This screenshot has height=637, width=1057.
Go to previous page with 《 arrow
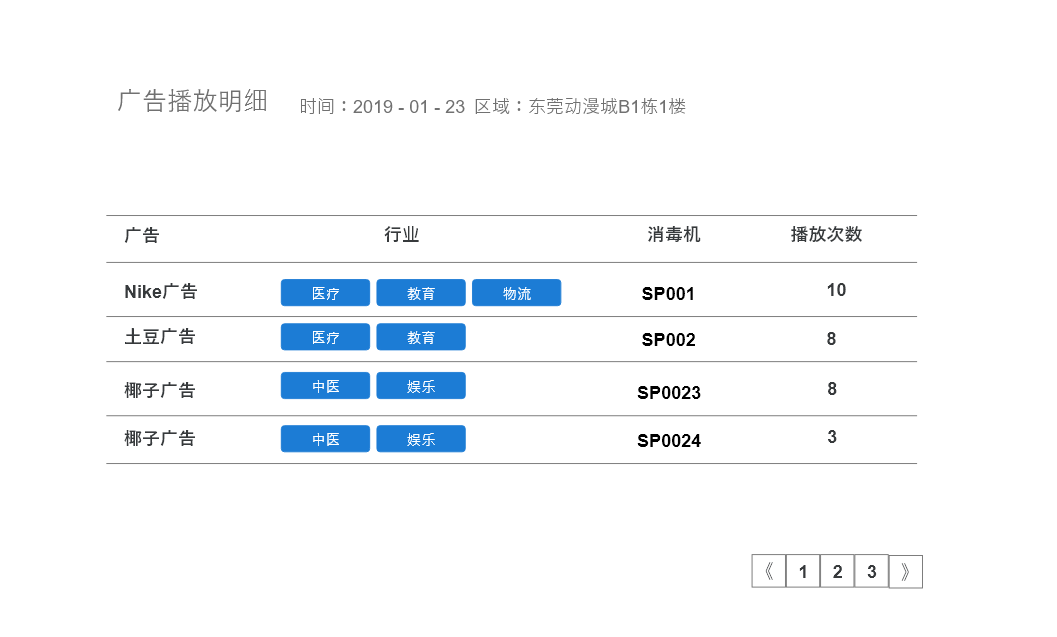[768, 572]
